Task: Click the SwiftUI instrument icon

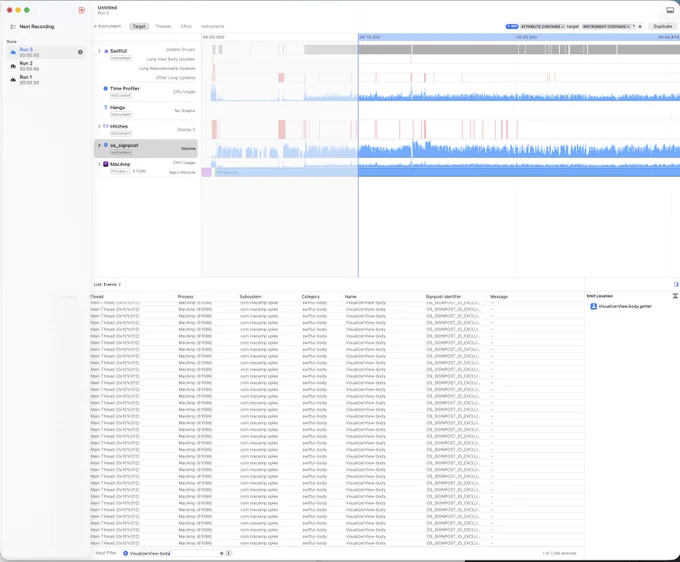Action: (x=106, y=51)
